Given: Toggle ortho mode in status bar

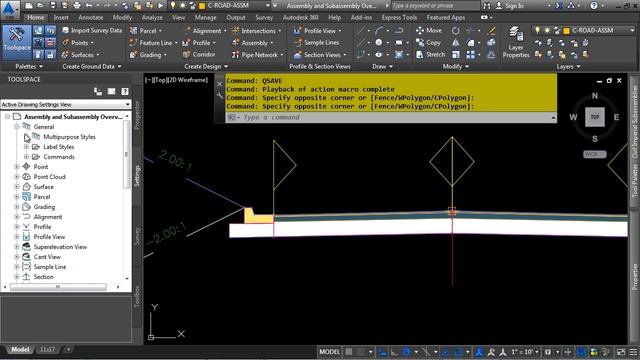Looking at the screenshot, I should pos(394,351).
